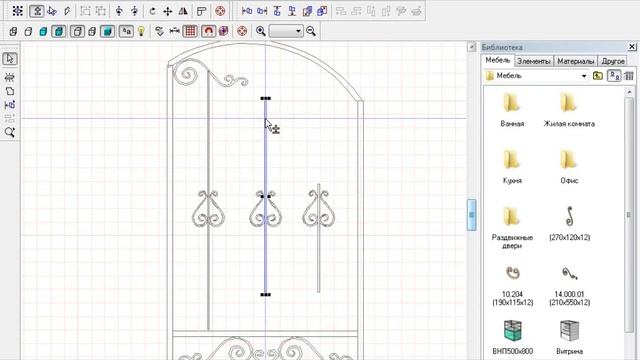Screen dimensions: 640x360
Task: Toggle the pressed rounded-box view button
Action: point(77,31)
